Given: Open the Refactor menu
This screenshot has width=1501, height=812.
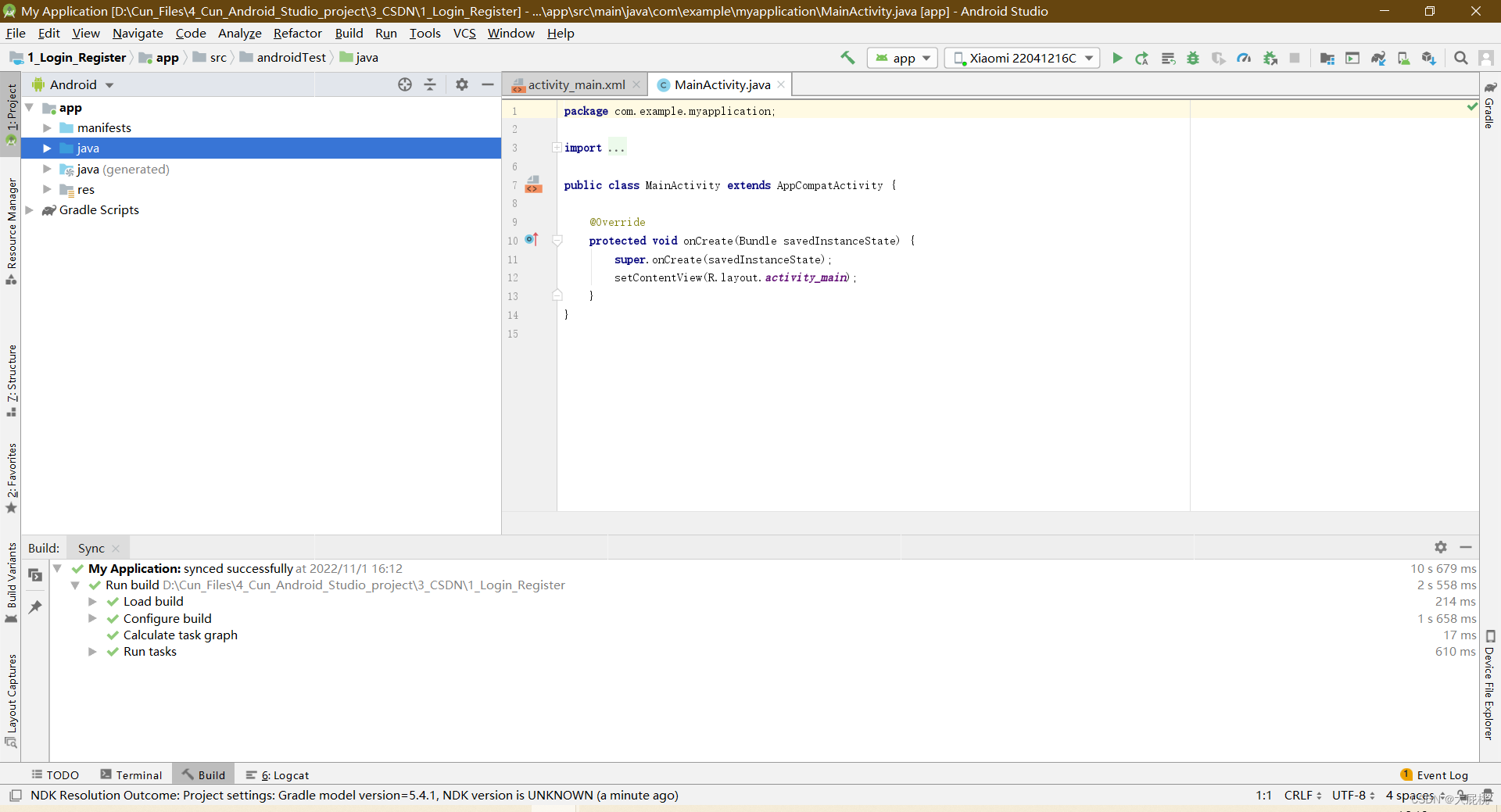Looking at the screenshot, I should pyautogui.click(x=297, y=33).
